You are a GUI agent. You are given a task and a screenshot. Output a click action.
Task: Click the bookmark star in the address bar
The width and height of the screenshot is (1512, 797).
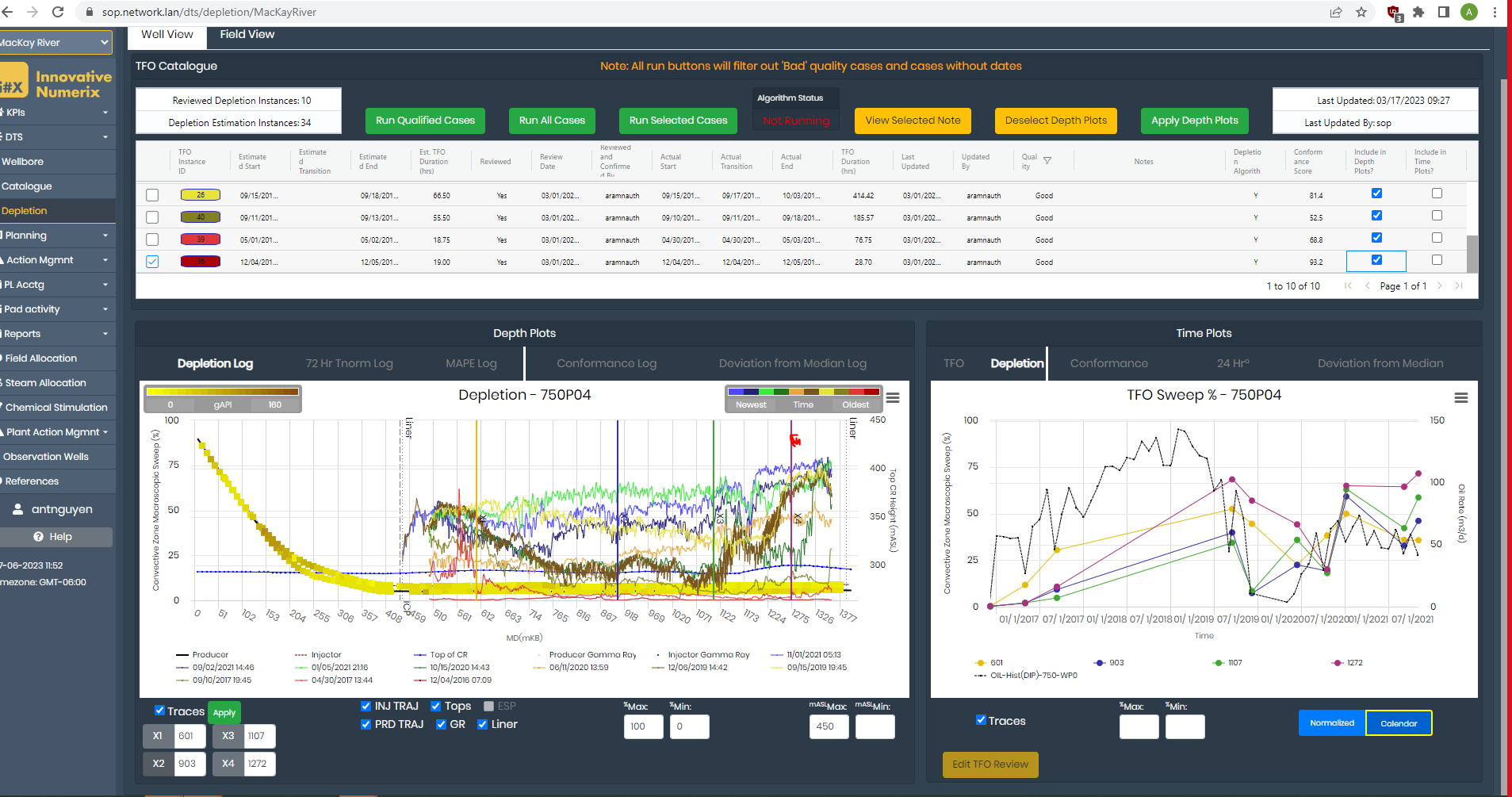click(x=1362, y=12)
